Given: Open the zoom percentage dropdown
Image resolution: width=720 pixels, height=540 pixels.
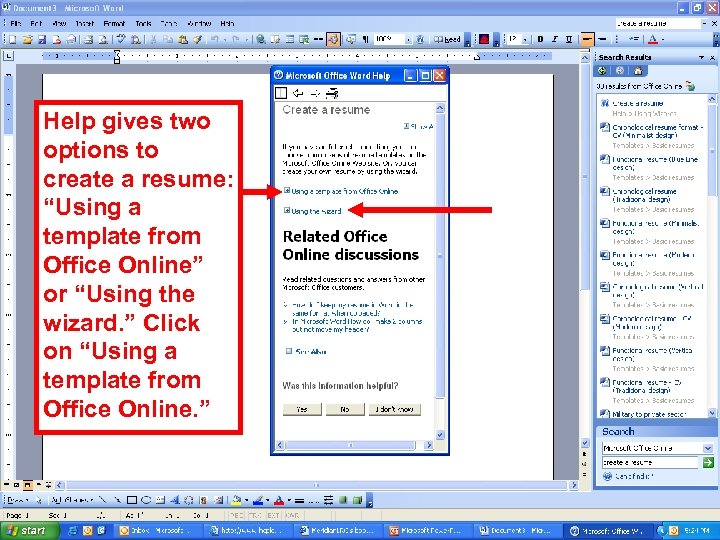Looking at the screenshot, I should (408, 39).
